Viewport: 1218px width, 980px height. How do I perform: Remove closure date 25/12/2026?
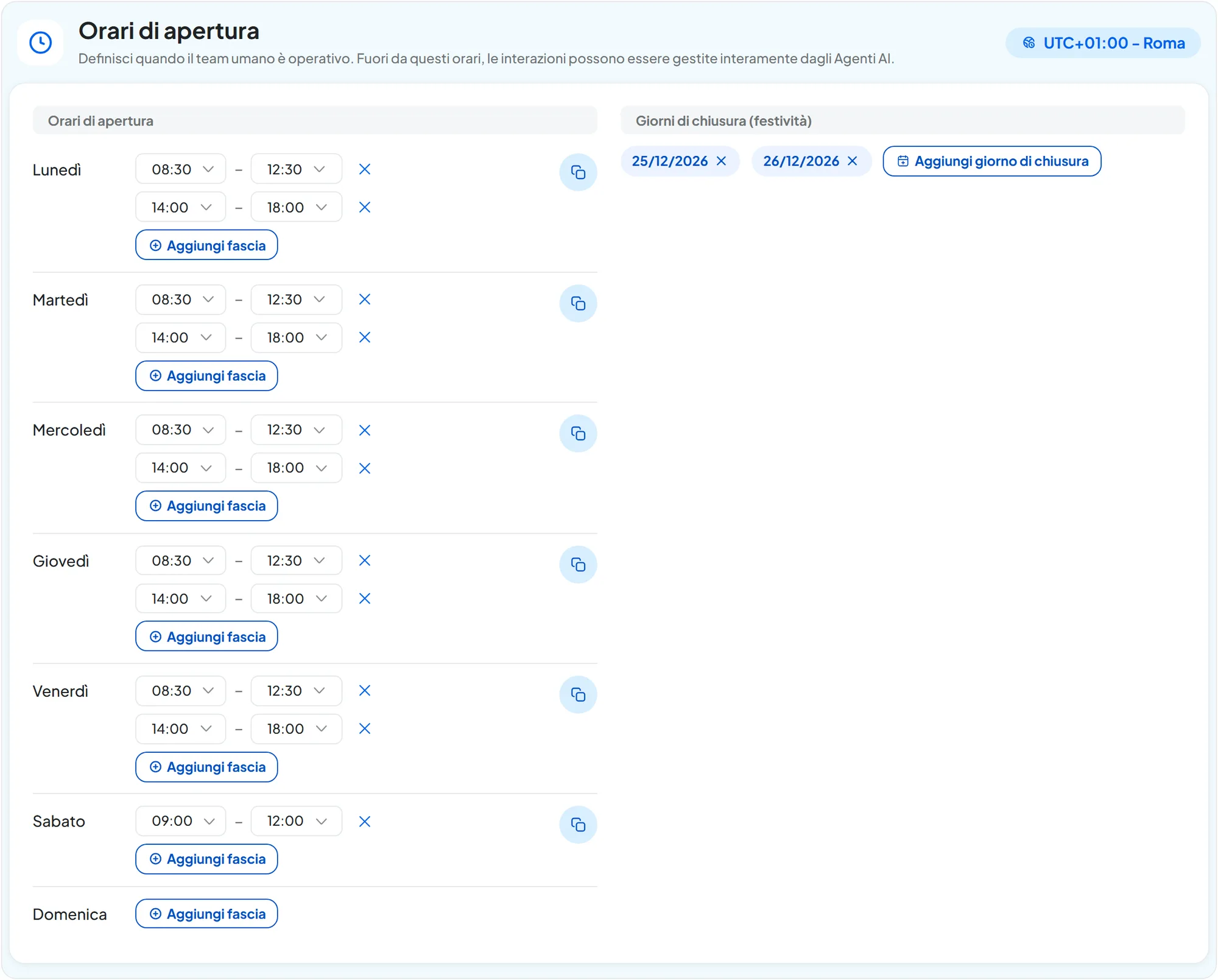722,161
